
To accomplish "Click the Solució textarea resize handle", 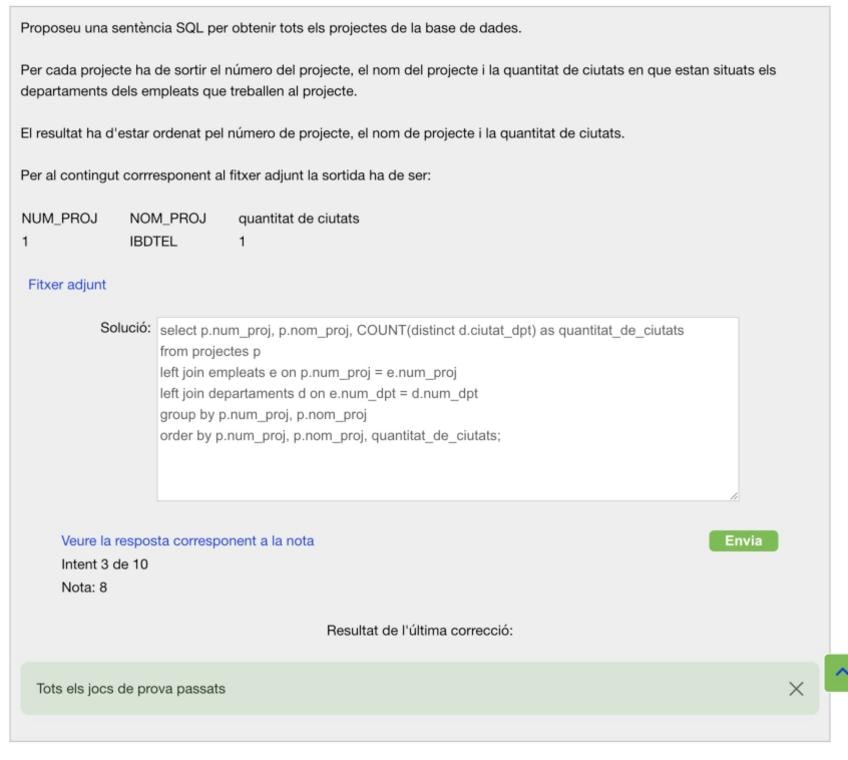I will (733, 495).
